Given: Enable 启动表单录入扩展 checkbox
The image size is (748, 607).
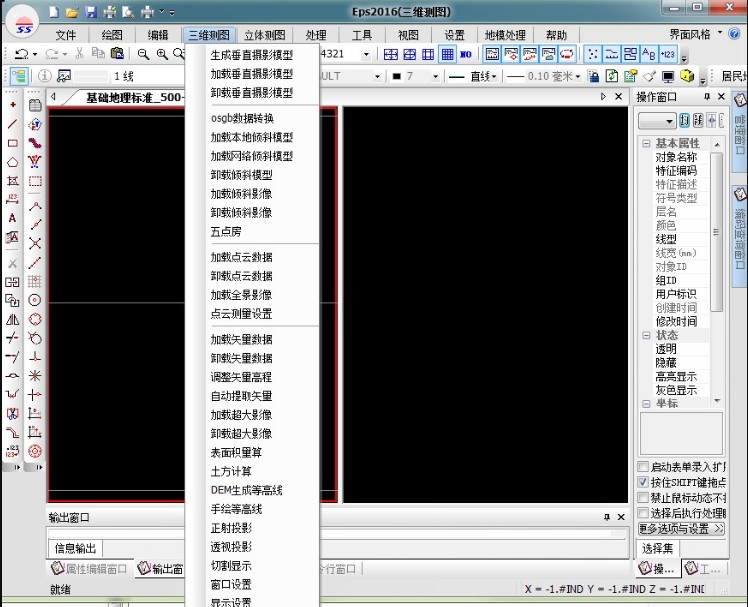Looking at the screenshot, I should [x=643, y=467].
